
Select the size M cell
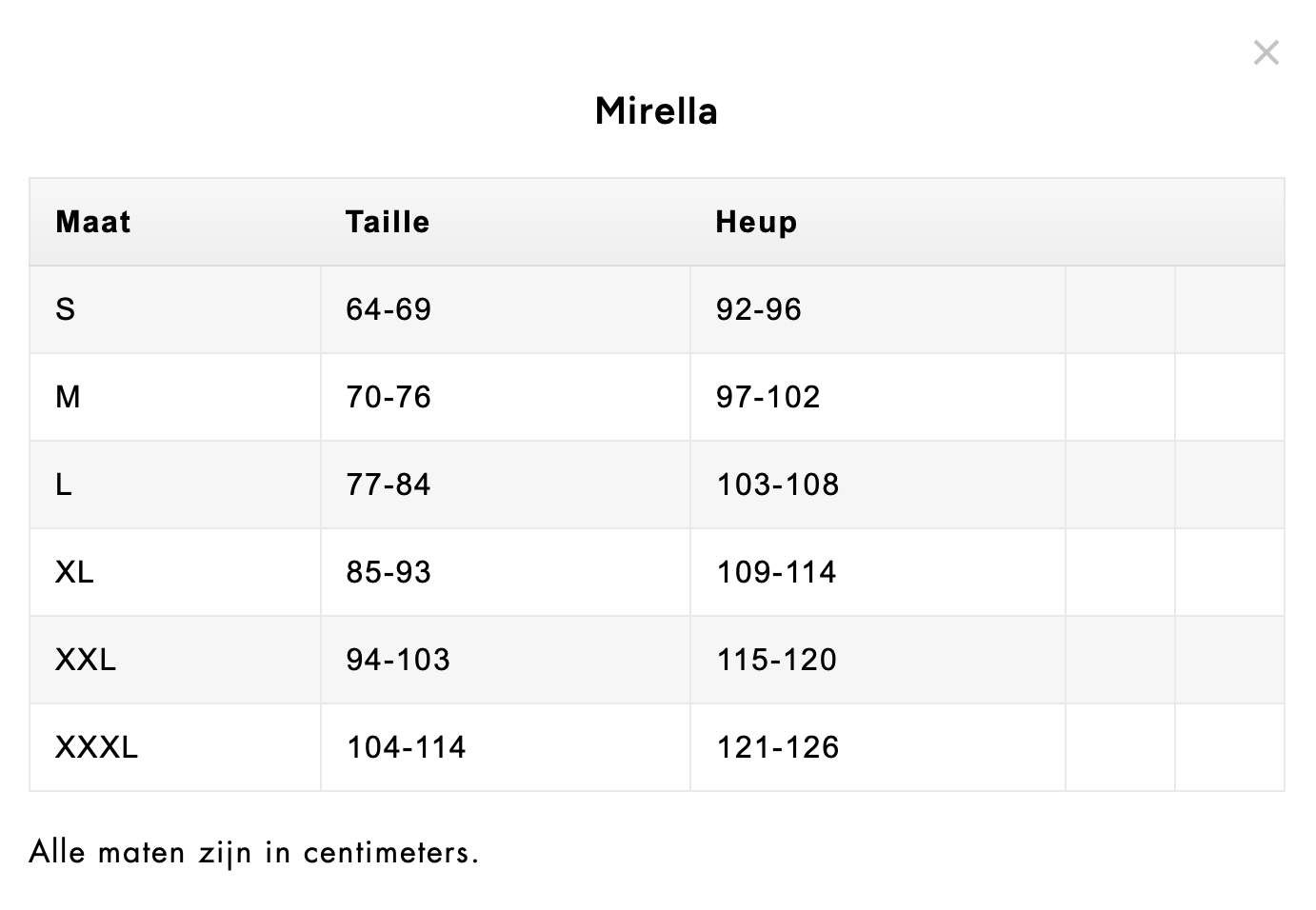point(69,397)
